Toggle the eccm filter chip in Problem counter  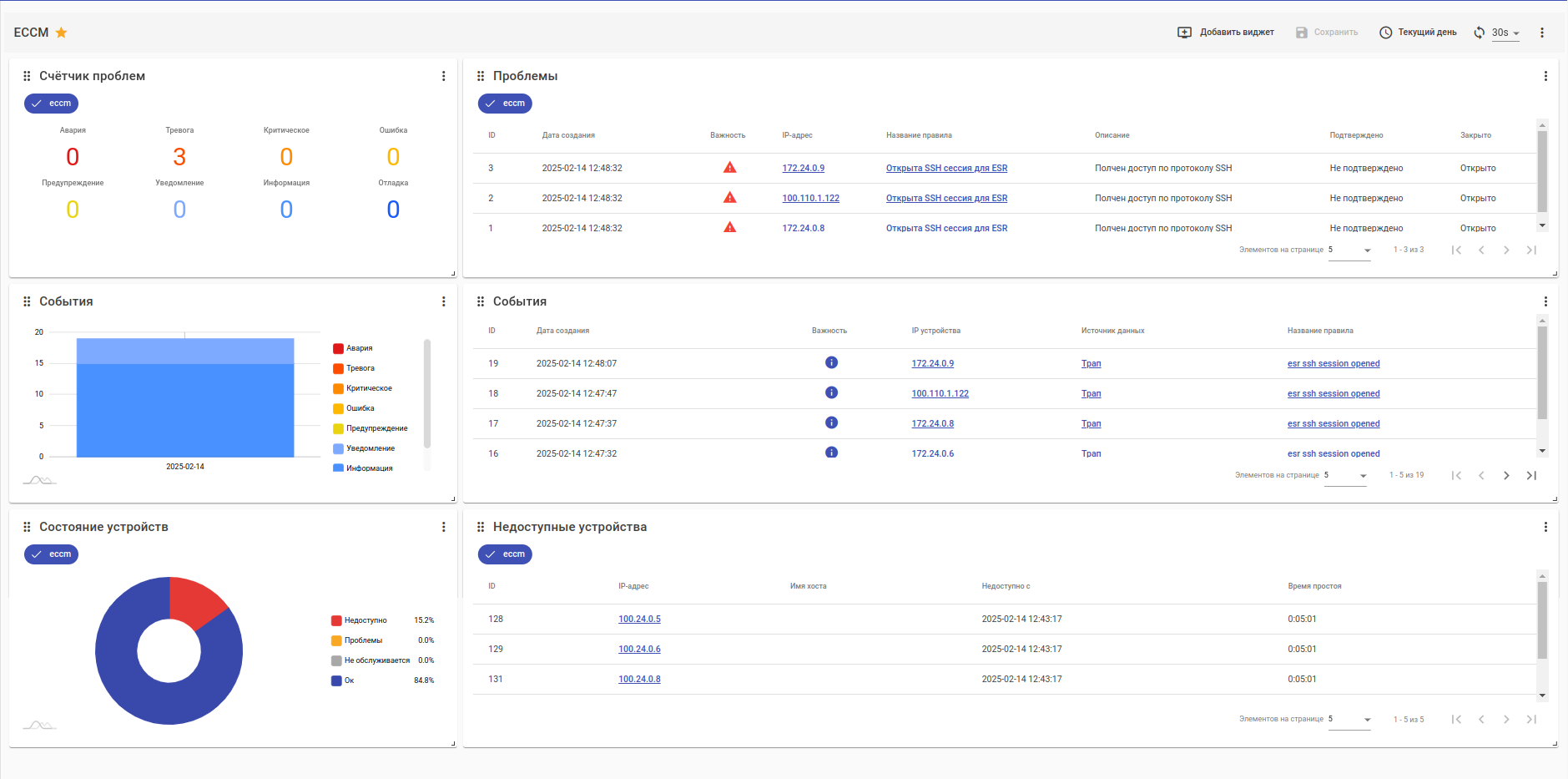coord(52,104)
